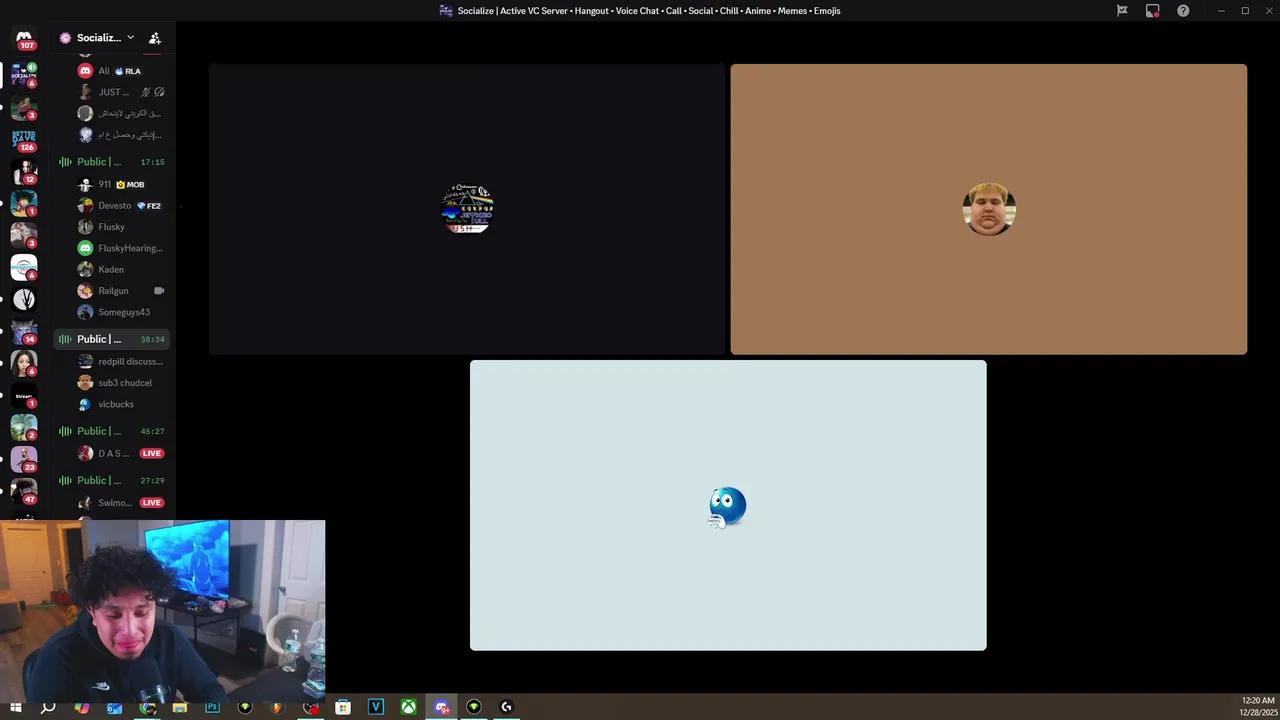Screen dimensions: 1280x720
Task: Click the LIVE badge next to Swimo
Action: click(x=151, y=503)
